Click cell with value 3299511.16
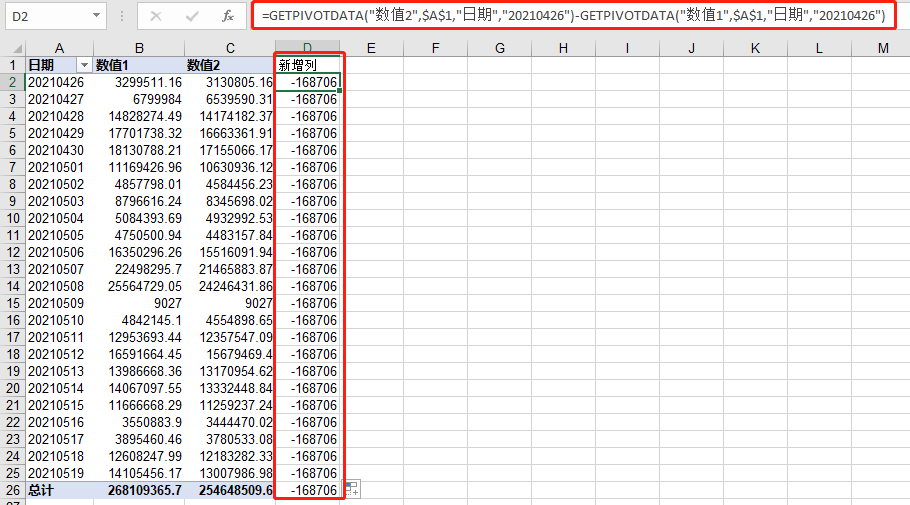Viewport: 910px width, 505px height. pos(139,82)
